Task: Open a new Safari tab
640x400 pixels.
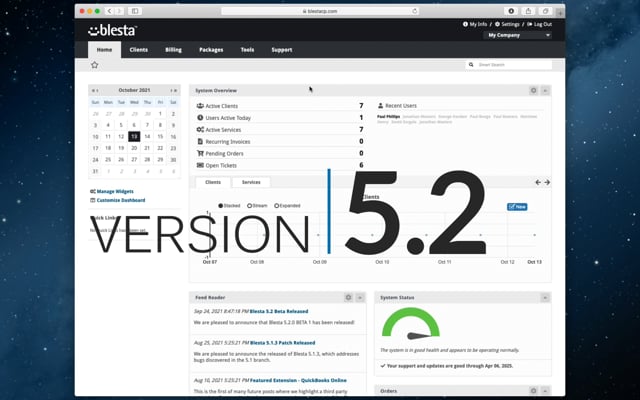Action: coord(560,13)
